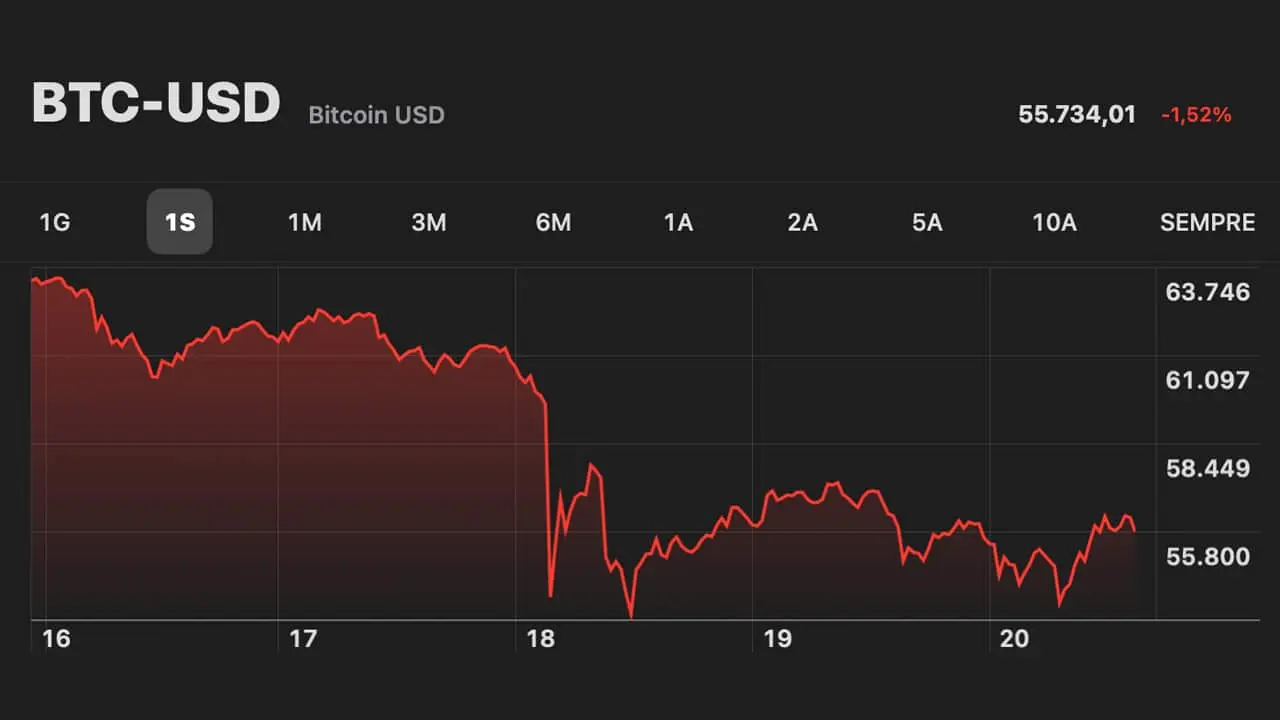The image size is (1280, 720).
Task: Click the 63.746 price axis label
Action: tap(1208, 292)
